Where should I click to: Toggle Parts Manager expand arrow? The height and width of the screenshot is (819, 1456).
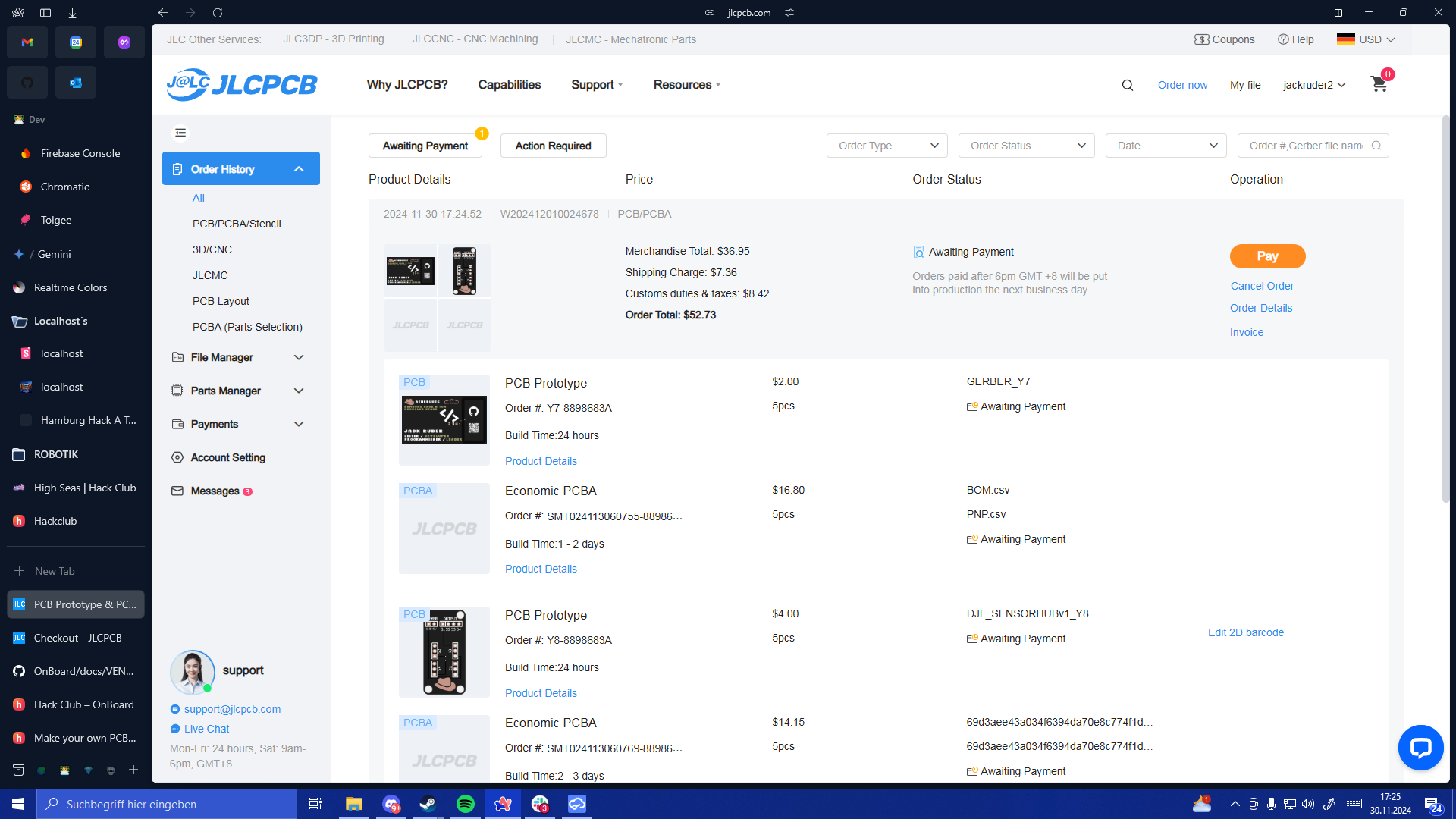299,391
